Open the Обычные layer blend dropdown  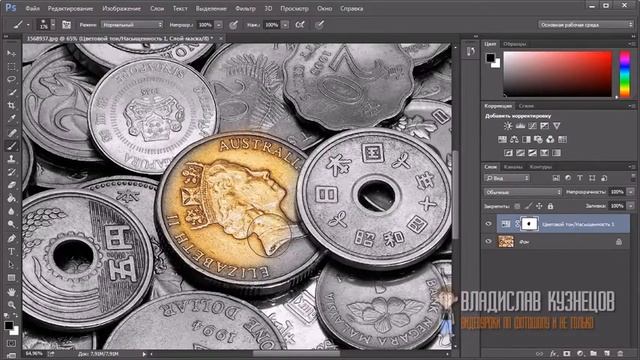point(523,192)
